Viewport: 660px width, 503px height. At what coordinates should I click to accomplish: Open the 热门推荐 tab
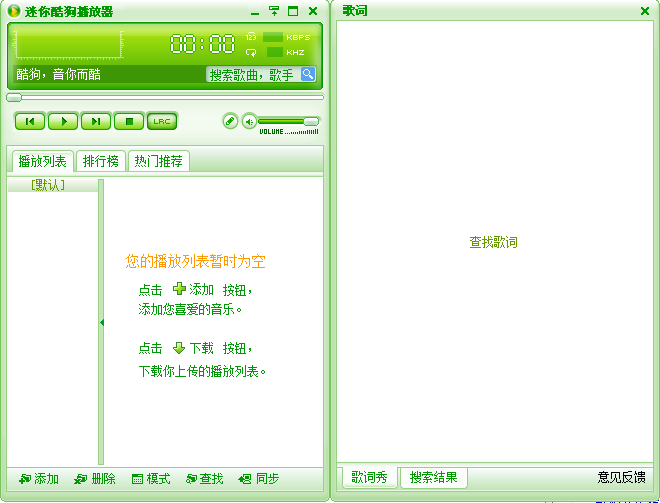[x=159, y=161]
